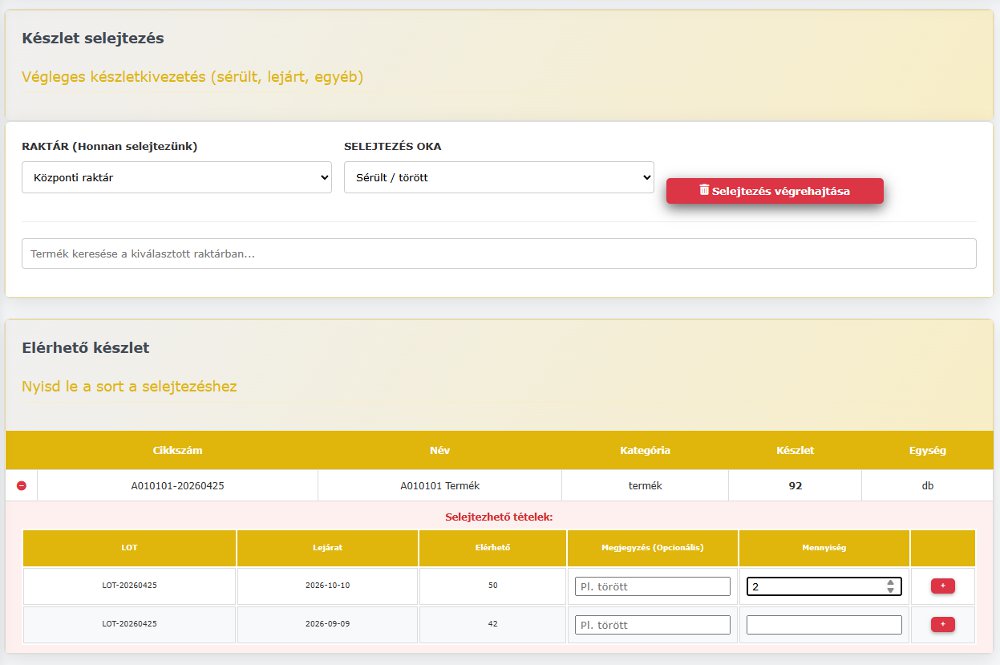The width and height of the screenshot is (1000, 665).
Task: Click the red plus icon for the 2026-09-09 LOT row
Action: pos(942,624)
